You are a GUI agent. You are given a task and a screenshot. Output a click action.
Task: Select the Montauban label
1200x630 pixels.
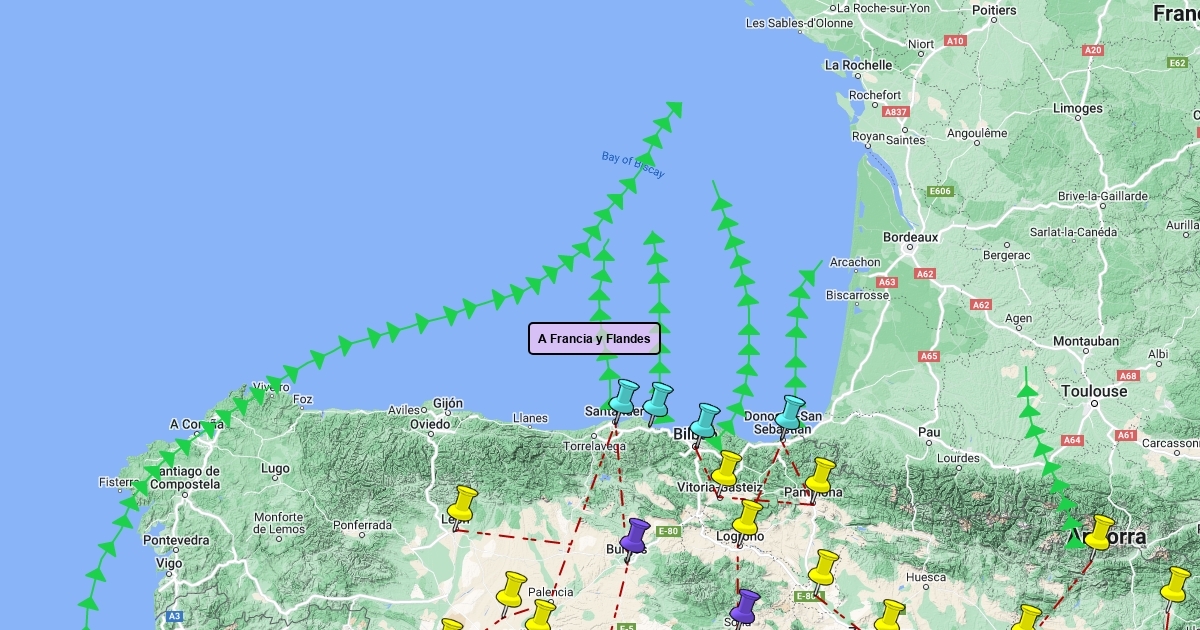point(1086,342)
